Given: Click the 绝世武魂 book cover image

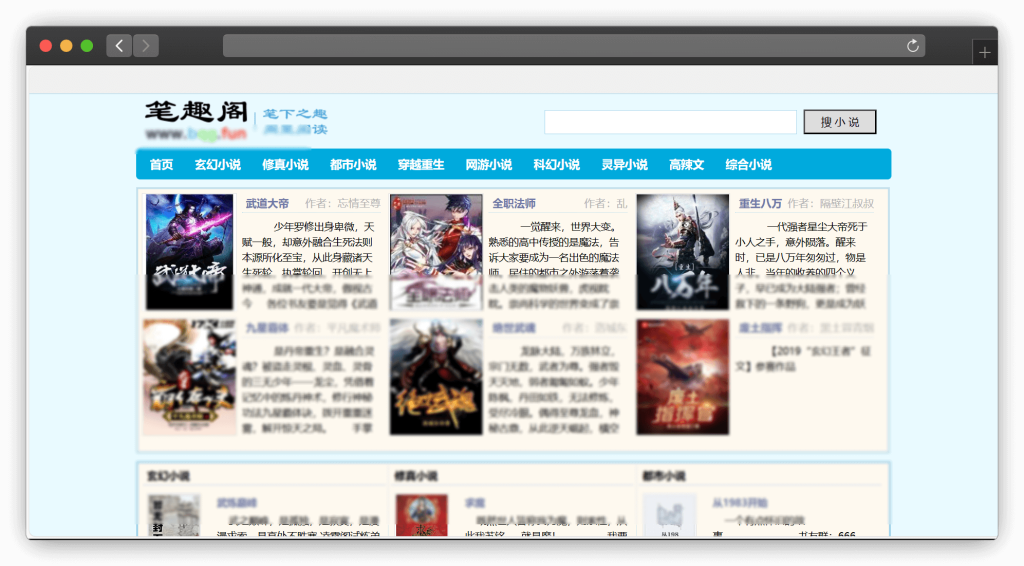Looking at the screenshot, I should (x=436, y=377).
